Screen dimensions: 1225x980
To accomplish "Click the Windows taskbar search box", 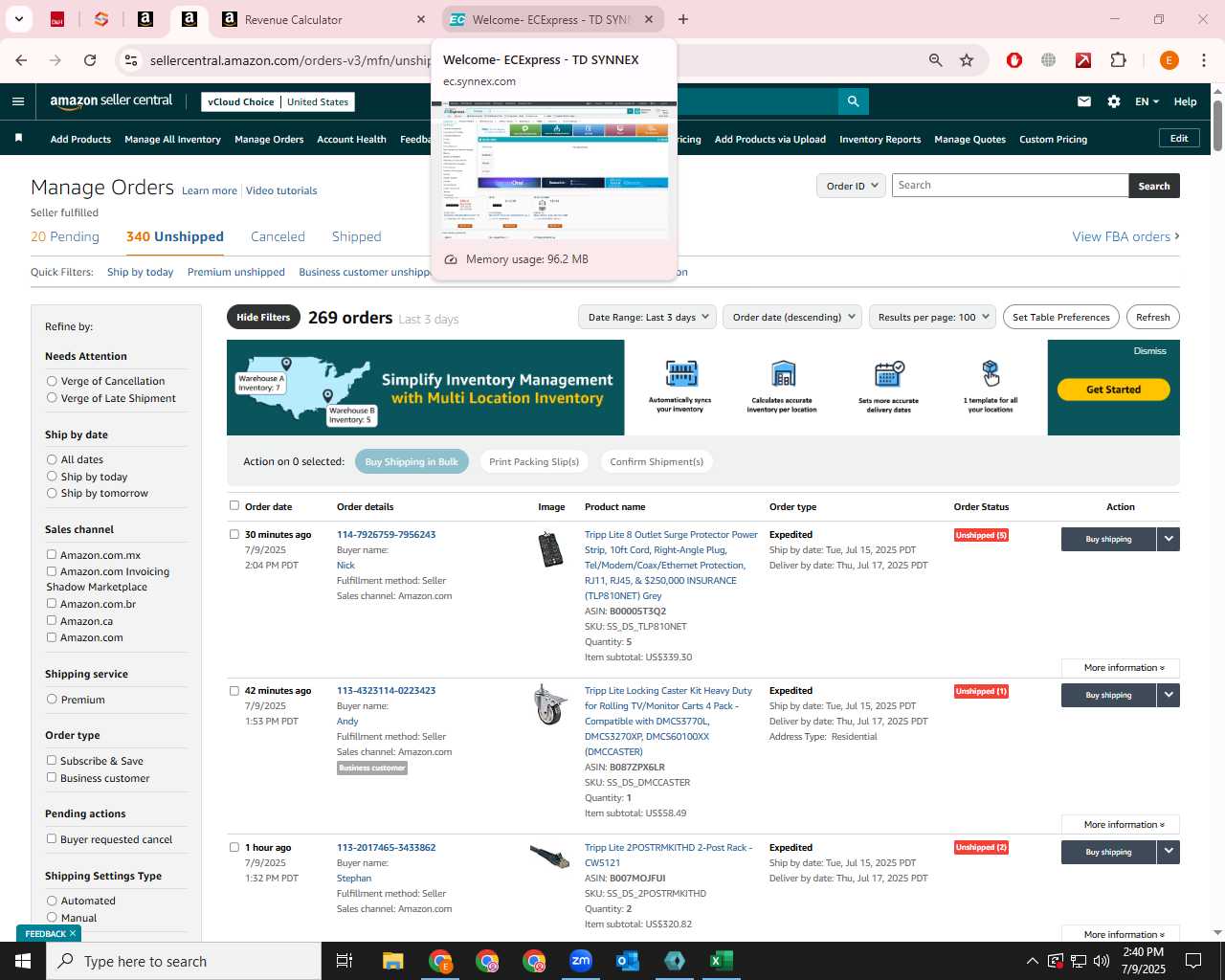I will tap(184, 961).
